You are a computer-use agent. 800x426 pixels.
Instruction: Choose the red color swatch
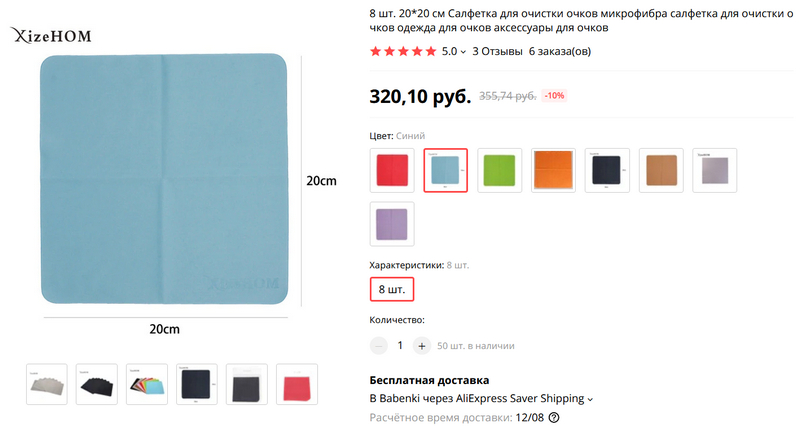[391, 170]
